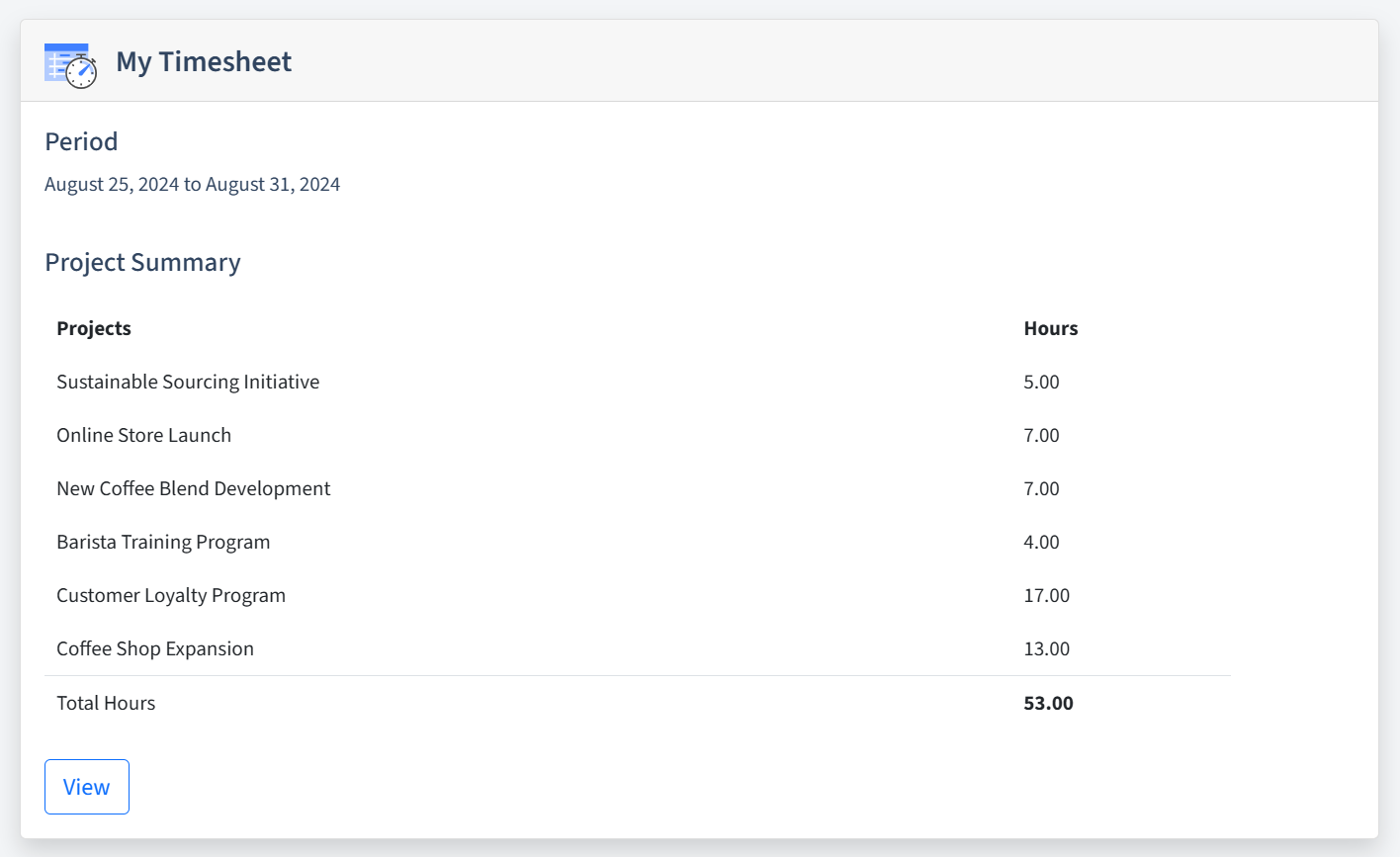Click the 17.00 hours value

click(x=1046, y=595)
